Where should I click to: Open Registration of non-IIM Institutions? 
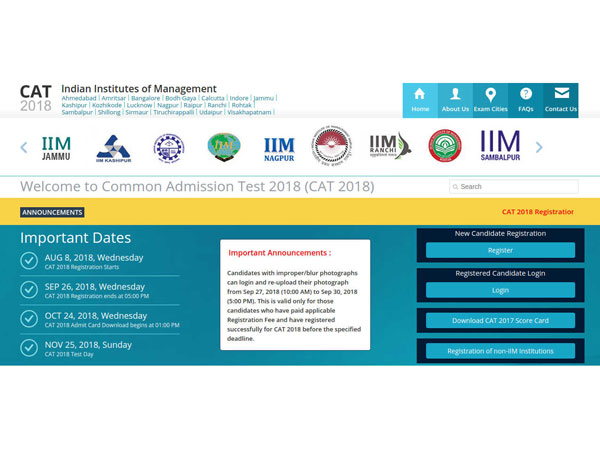pyautogui.click(x=500, y=351)
